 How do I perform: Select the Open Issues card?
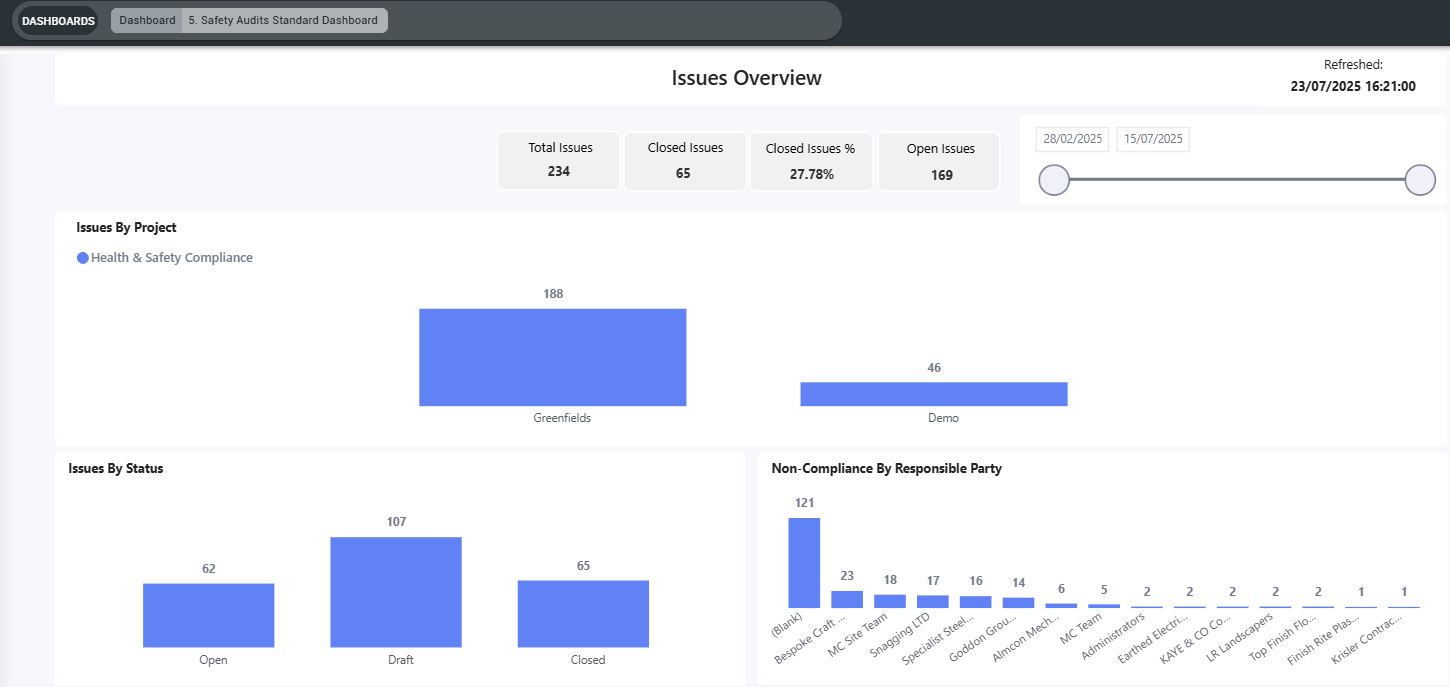[939, 161]
